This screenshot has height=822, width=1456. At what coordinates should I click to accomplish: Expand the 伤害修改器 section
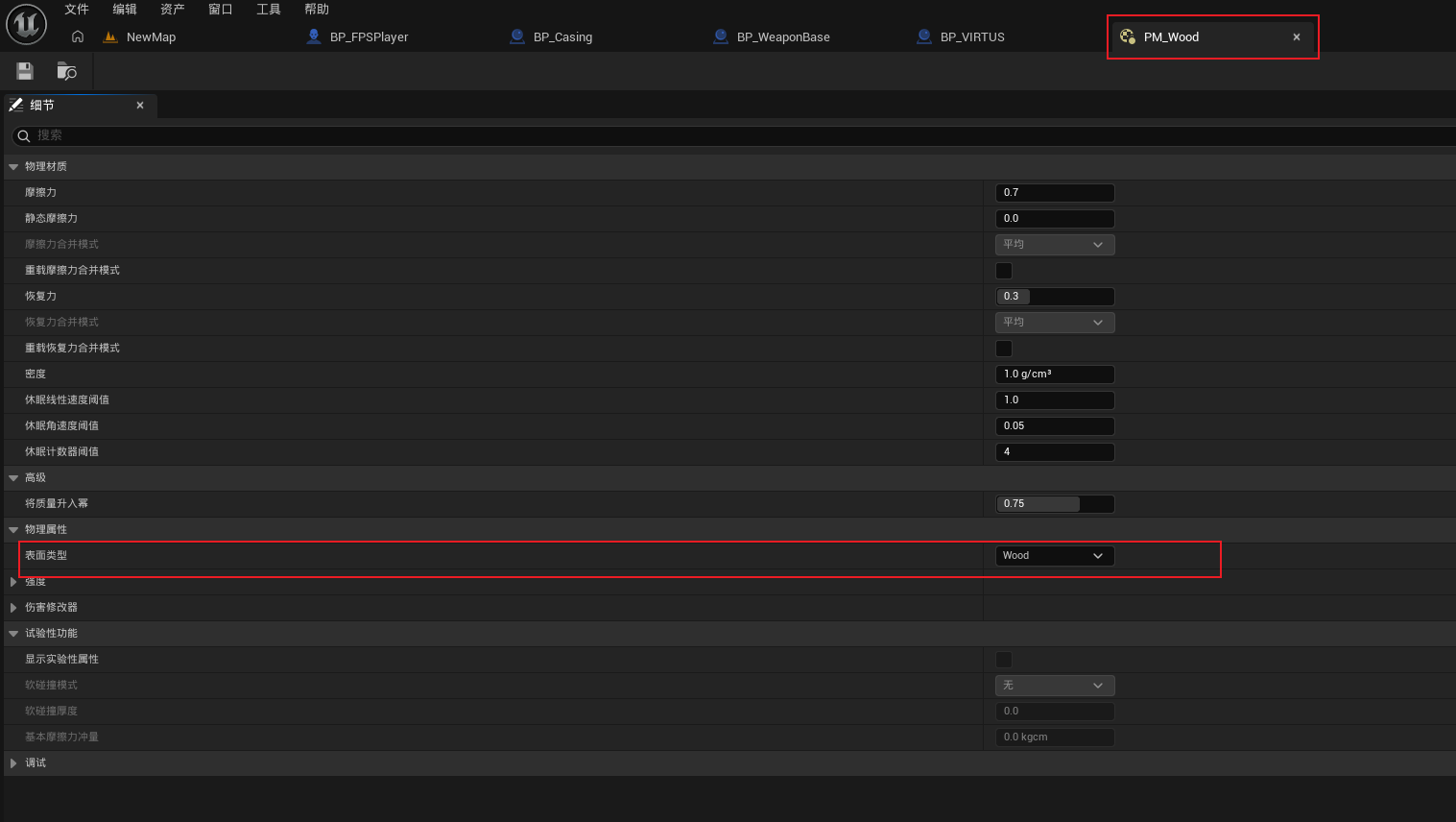[x=13, y=608]
